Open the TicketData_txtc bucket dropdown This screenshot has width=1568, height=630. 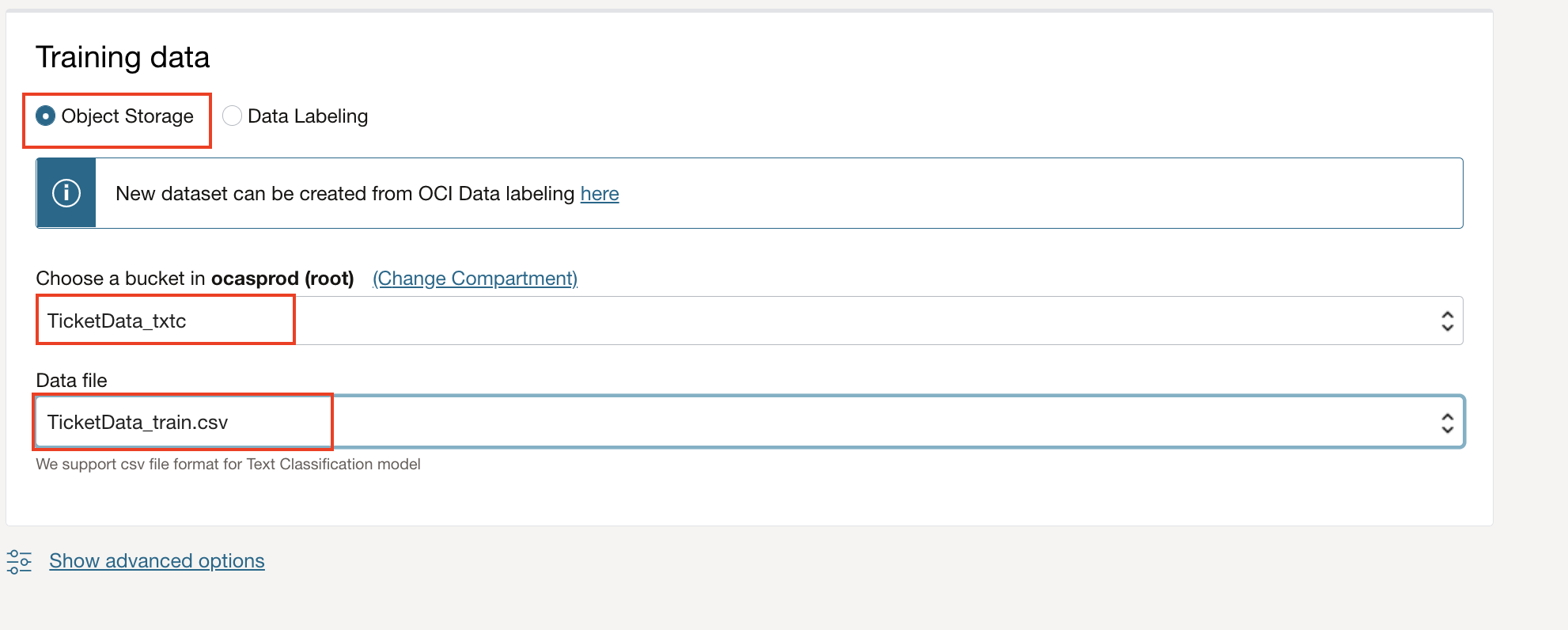[749, 321]
